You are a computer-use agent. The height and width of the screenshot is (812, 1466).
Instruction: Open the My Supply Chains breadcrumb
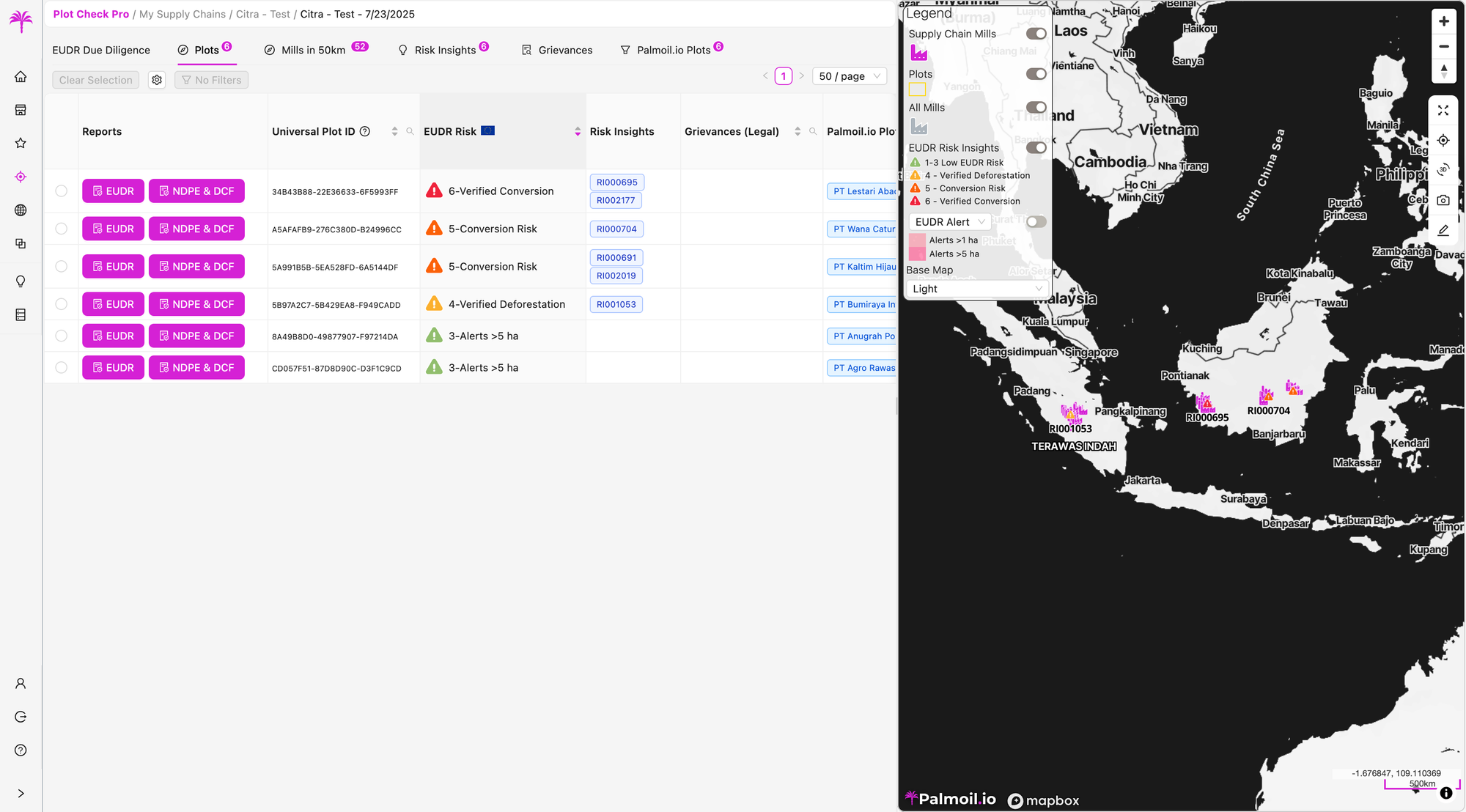coord(183,14)
